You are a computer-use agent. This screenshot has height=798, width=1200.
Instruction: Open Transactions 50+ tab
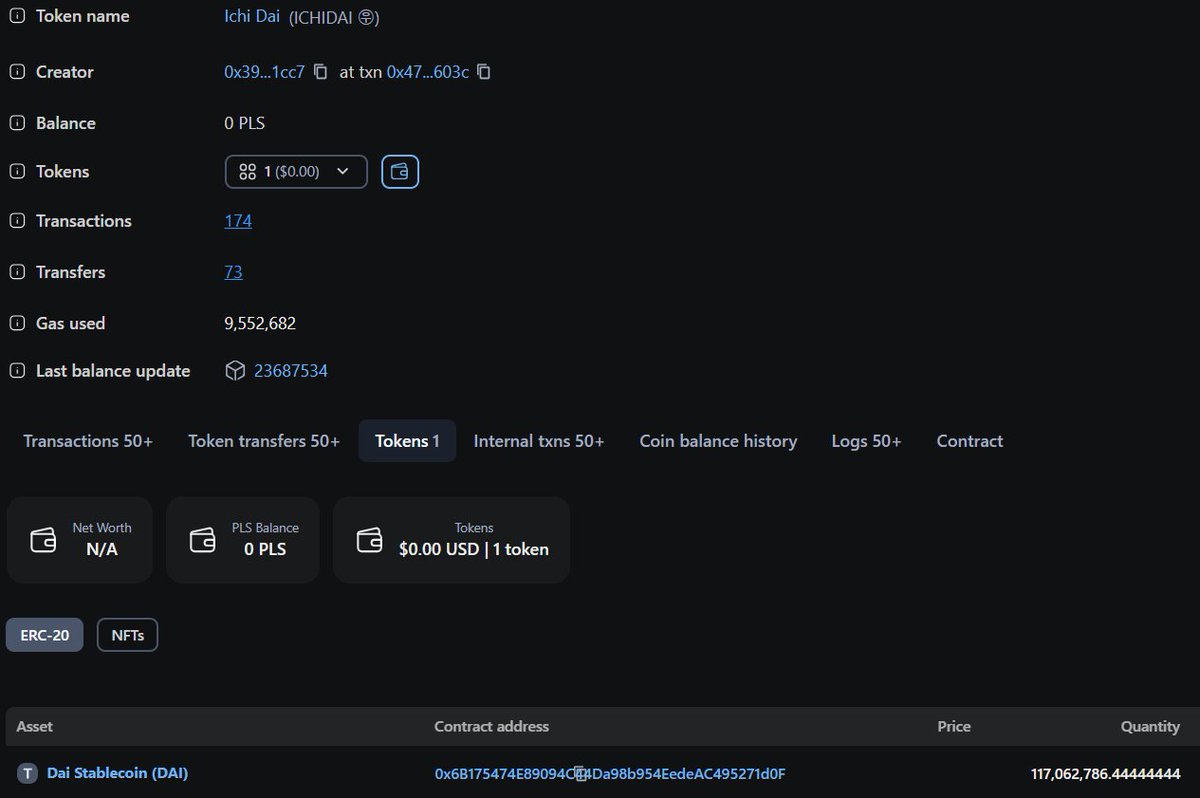tap(88, 441)
